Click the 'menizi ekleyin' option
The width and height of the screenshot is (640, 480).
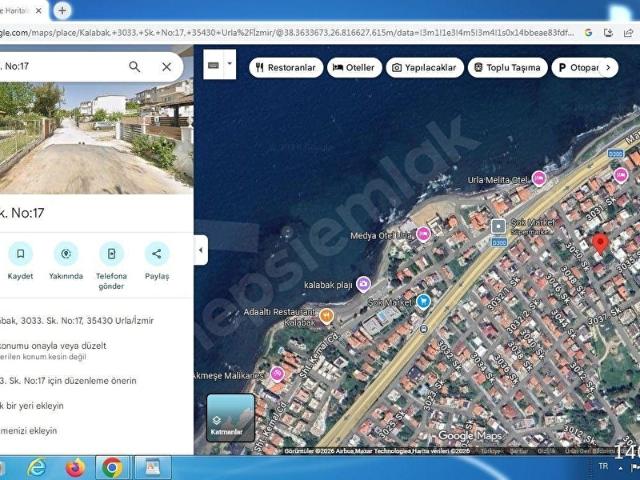tap(29, 431)
